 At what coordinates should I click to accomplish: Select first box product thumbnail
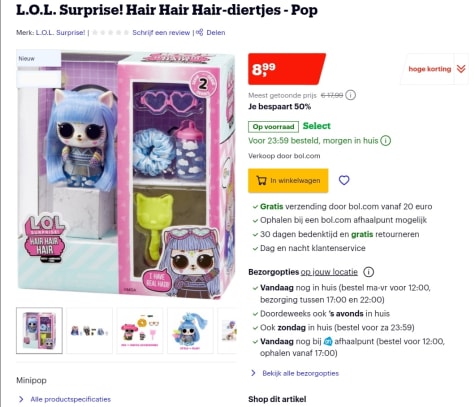(39, 330)
